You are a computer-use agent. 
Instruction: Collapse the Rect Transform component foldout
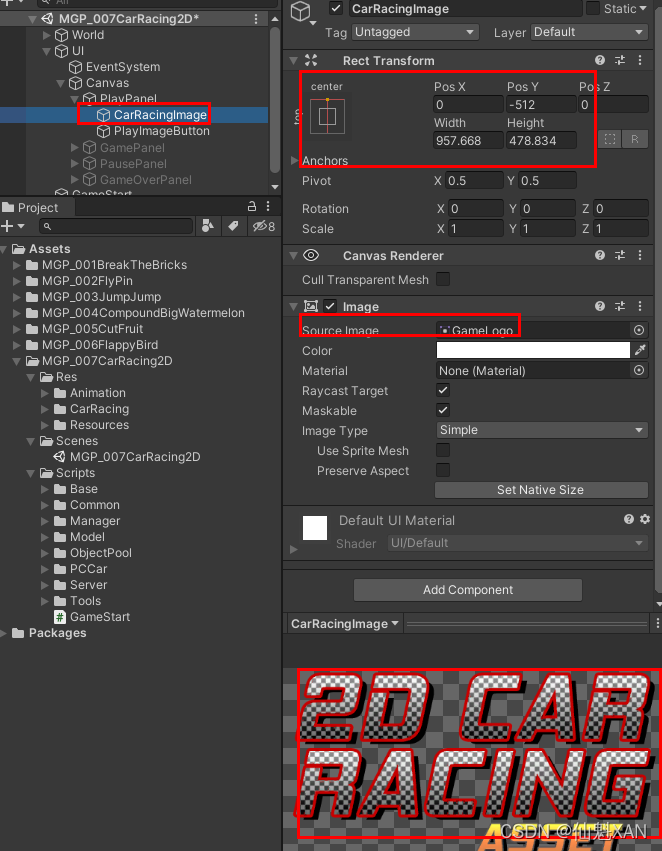294,60
